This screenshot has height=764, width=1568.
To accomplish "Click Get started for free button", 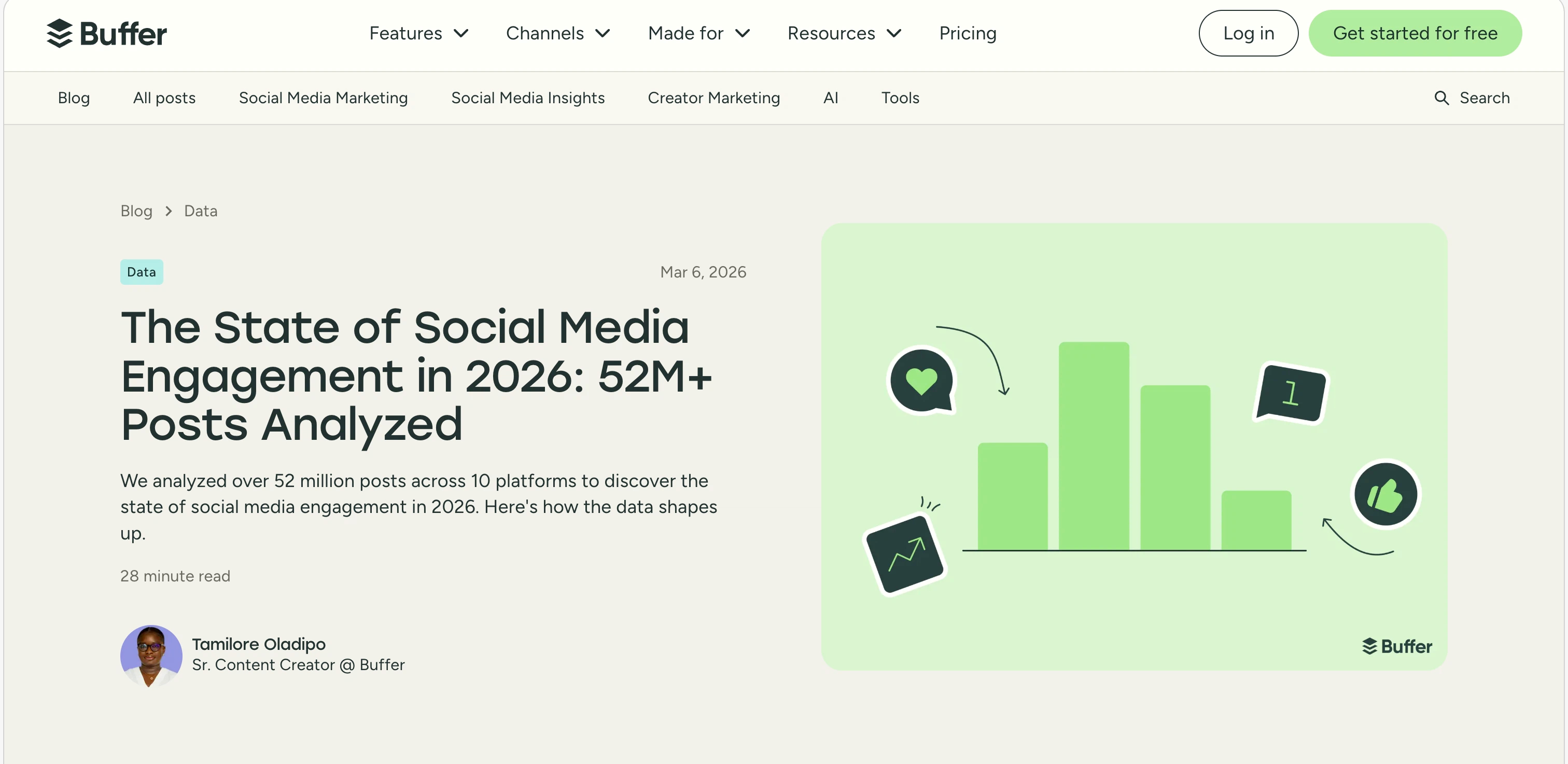I will pos(1415,34).
